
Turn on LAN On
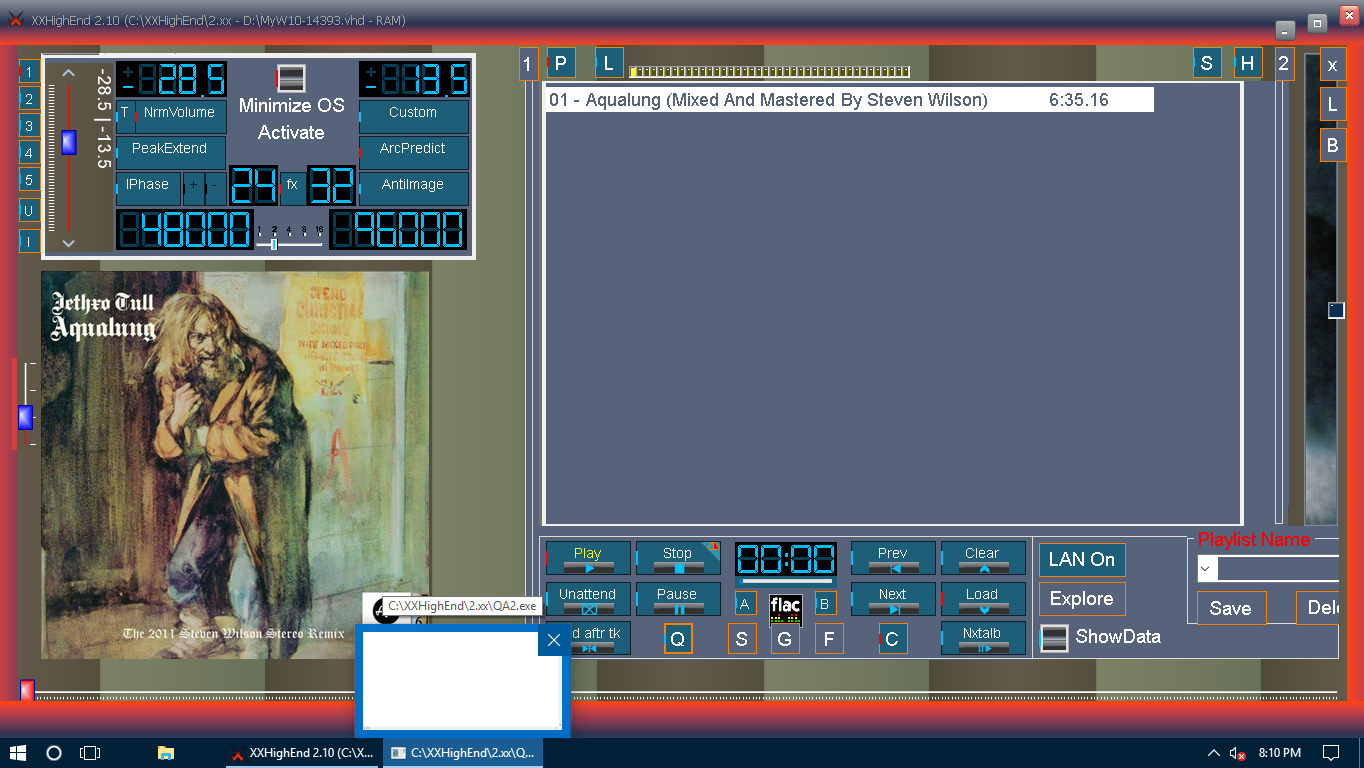click(x=1082, y=560)
